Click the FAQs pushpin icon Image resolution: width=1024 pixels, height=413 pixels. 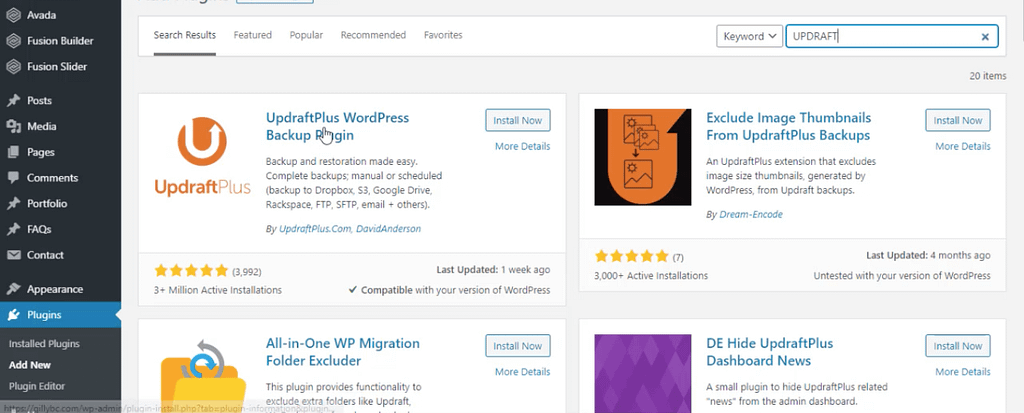13,229
